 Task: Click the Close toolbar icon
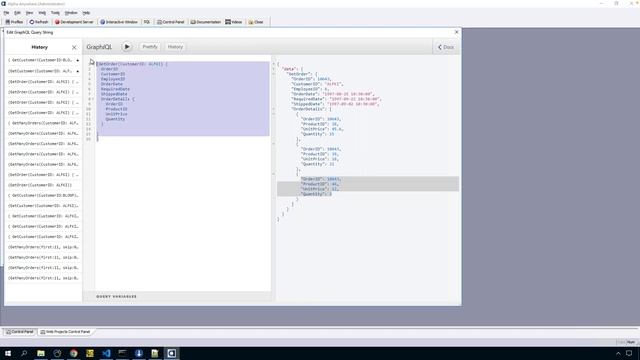pyautogui.click(x=256, y=22)
